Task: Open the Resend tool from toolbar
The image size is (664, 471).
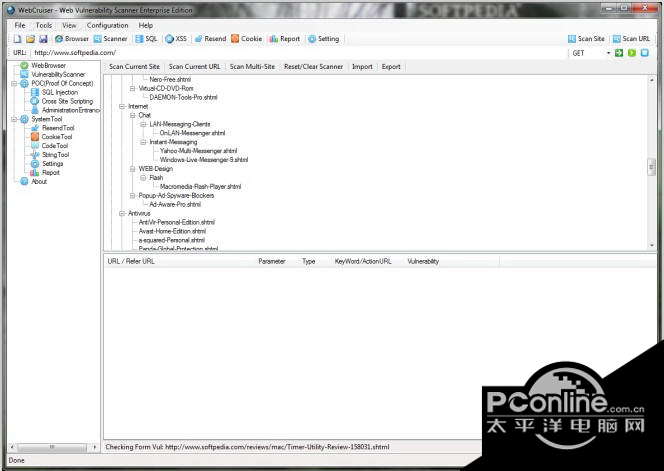Action: (x=210, y=39)
